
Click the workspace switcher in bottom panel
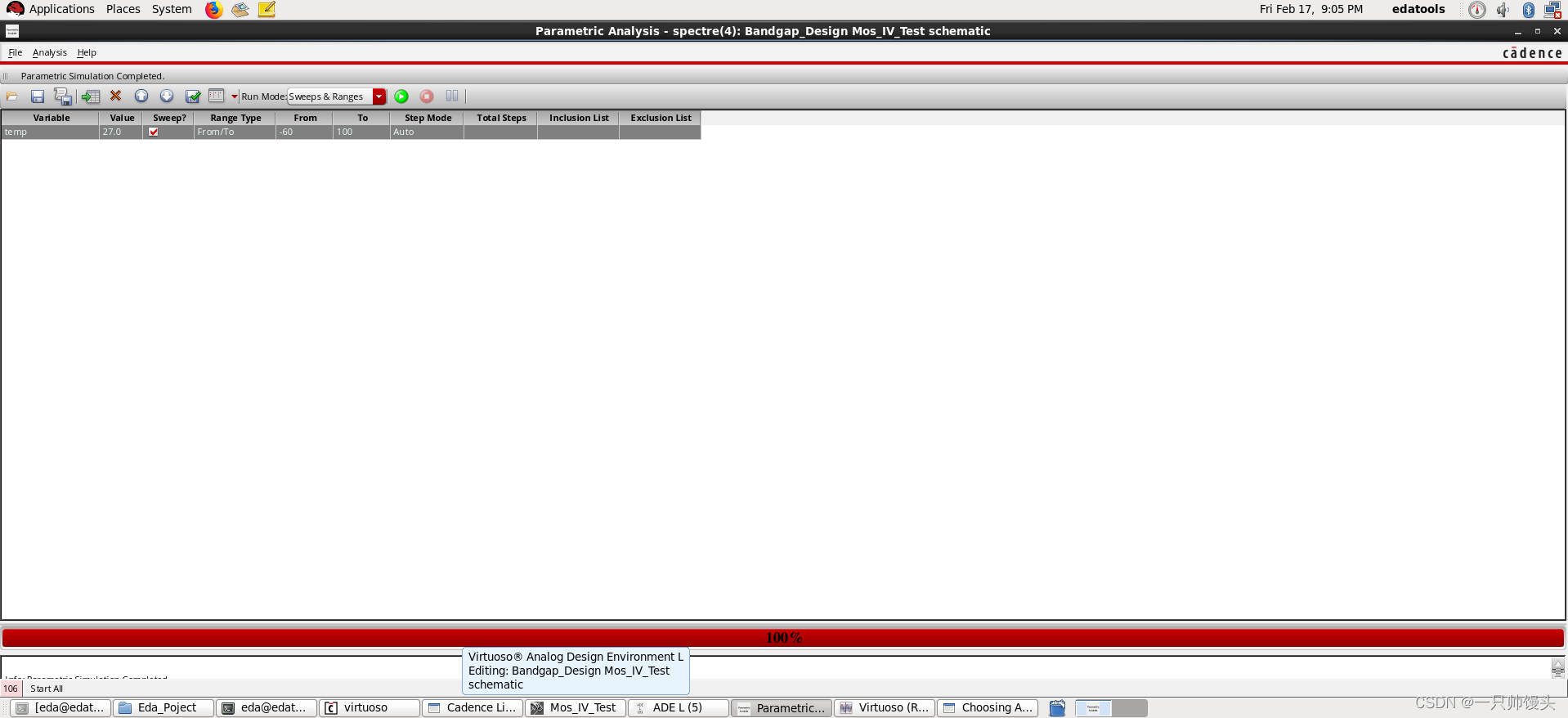point(1111,708)
